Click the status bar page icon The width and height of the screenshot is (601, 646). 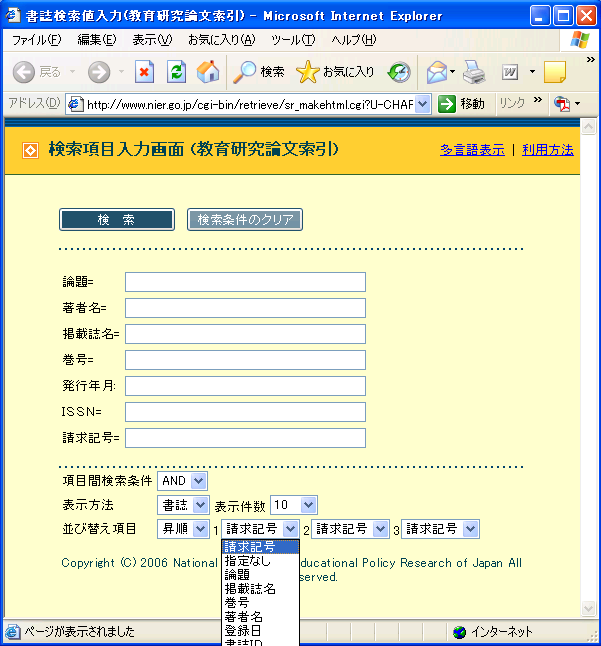12,632
